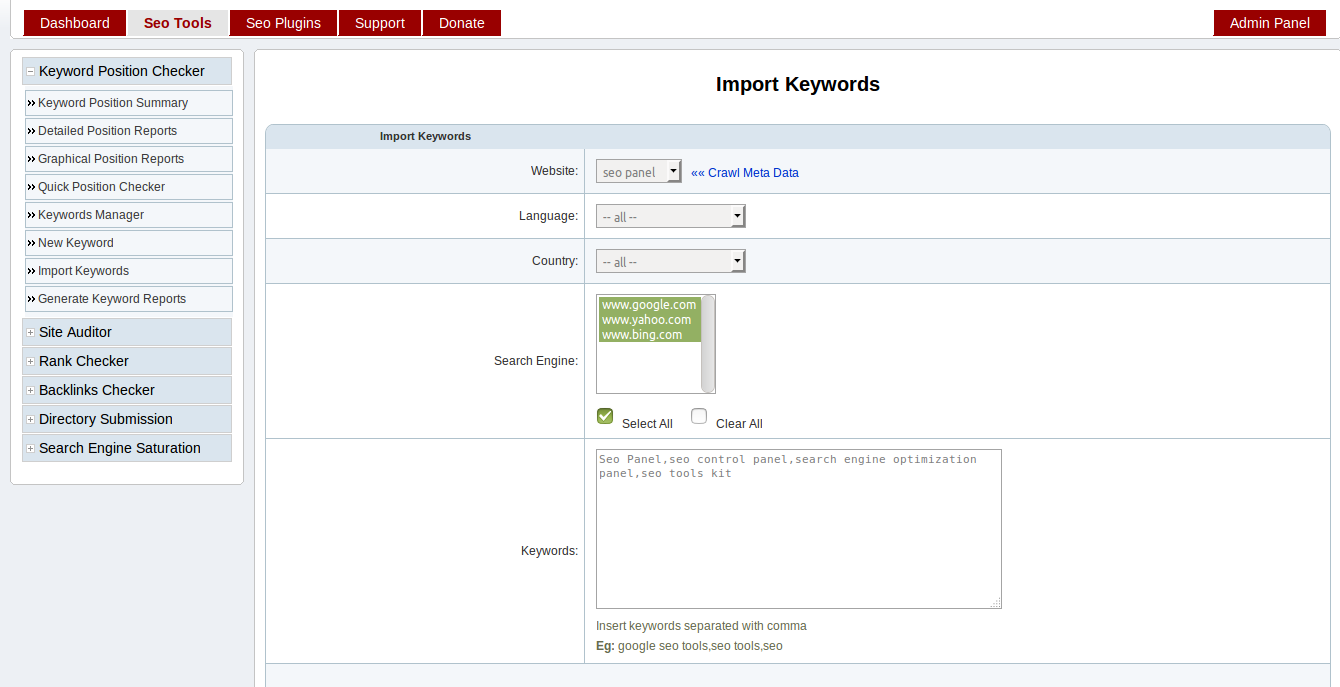Image resolution: width=1340 pixels, height=687 pixels.
Task: Open the Language dropdown
Action: 671,217
